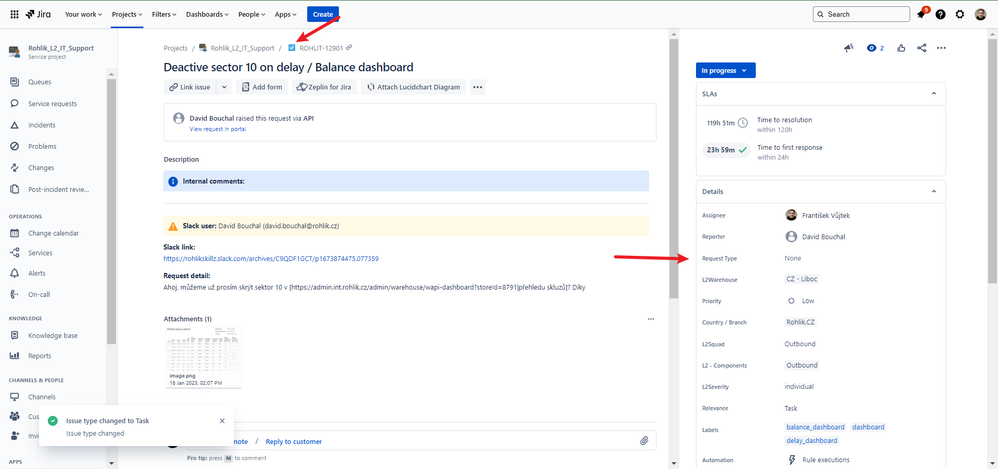Open the help question mark icon

pyautogui.click(x=940, y=14)
